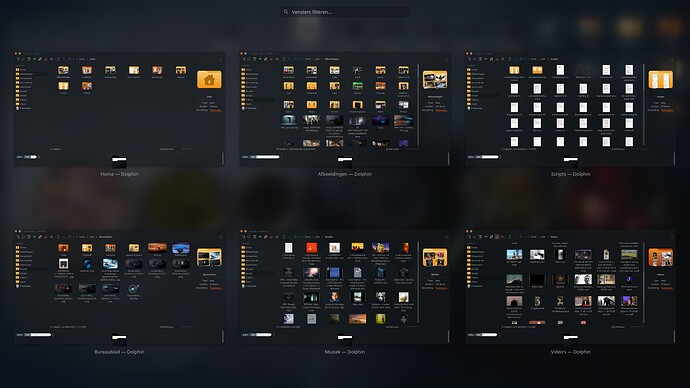Select the Bureaublad — Dolphin window
The width and height of the screenshot is (690, 388).
119,287
